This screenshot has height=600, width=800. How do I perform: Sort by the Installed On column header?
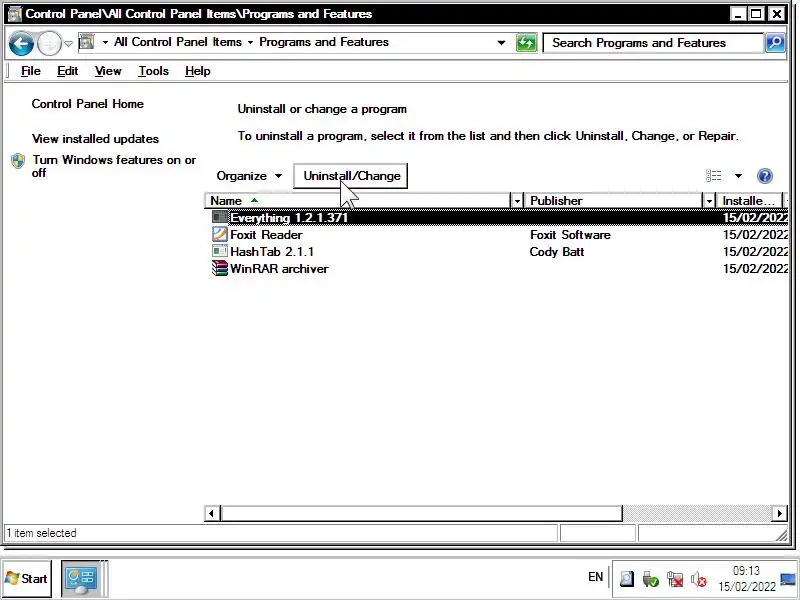point(749,201)
